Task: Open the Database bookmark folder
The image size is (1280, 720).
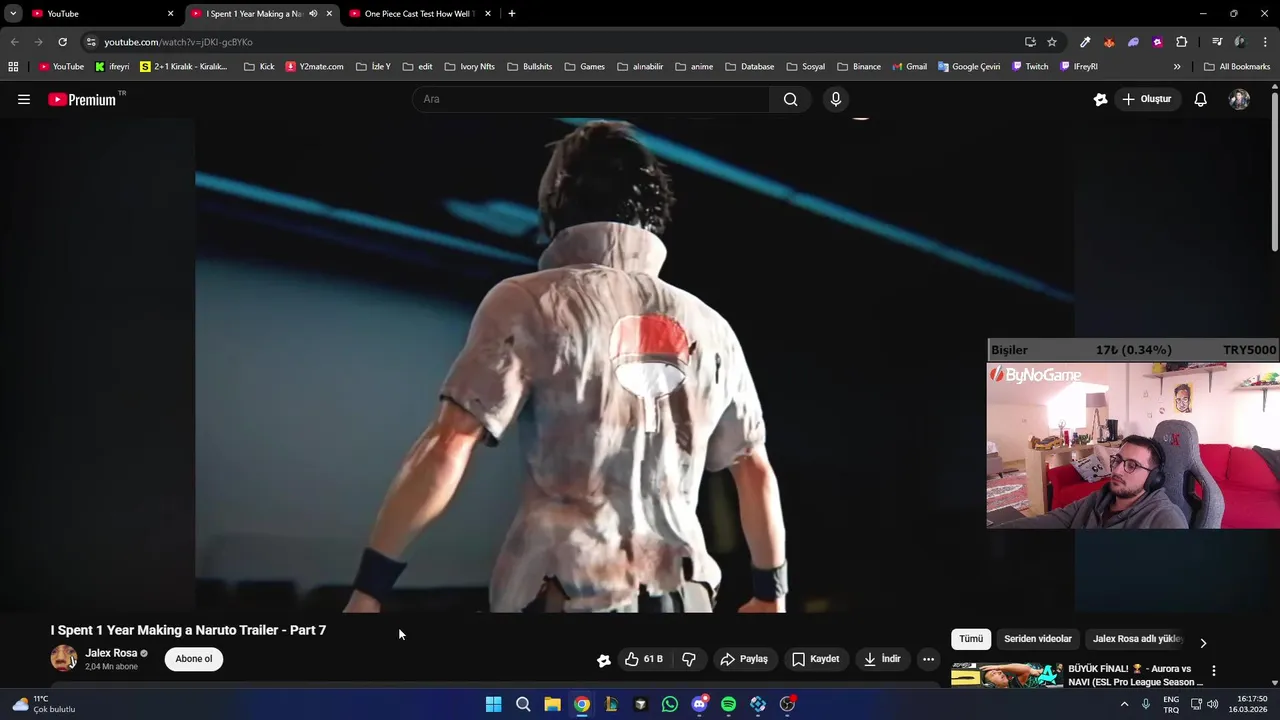Action: coord(749,67)
